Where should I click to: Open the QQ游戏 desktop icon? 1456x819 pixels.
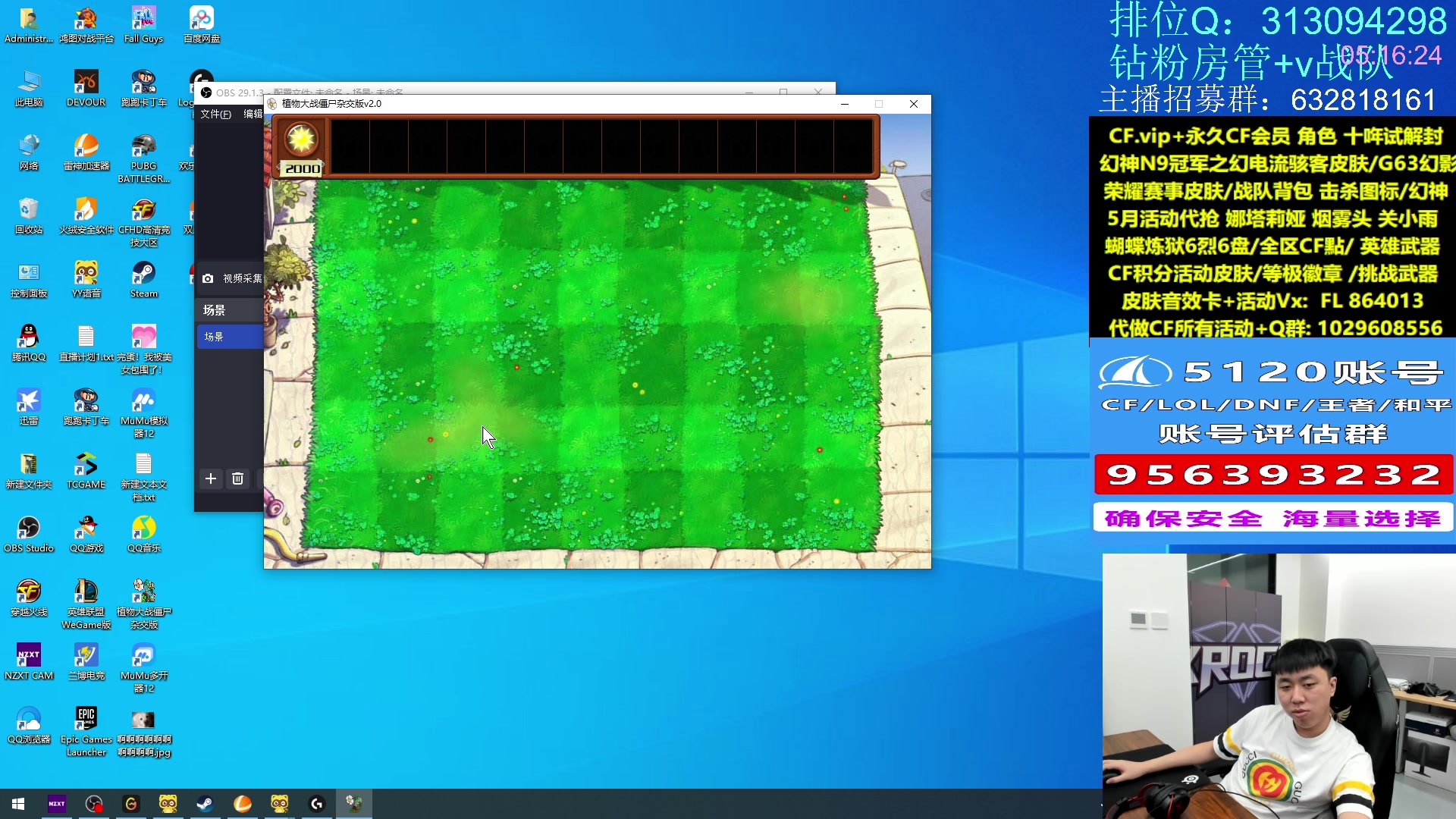(x=86, y=535)
